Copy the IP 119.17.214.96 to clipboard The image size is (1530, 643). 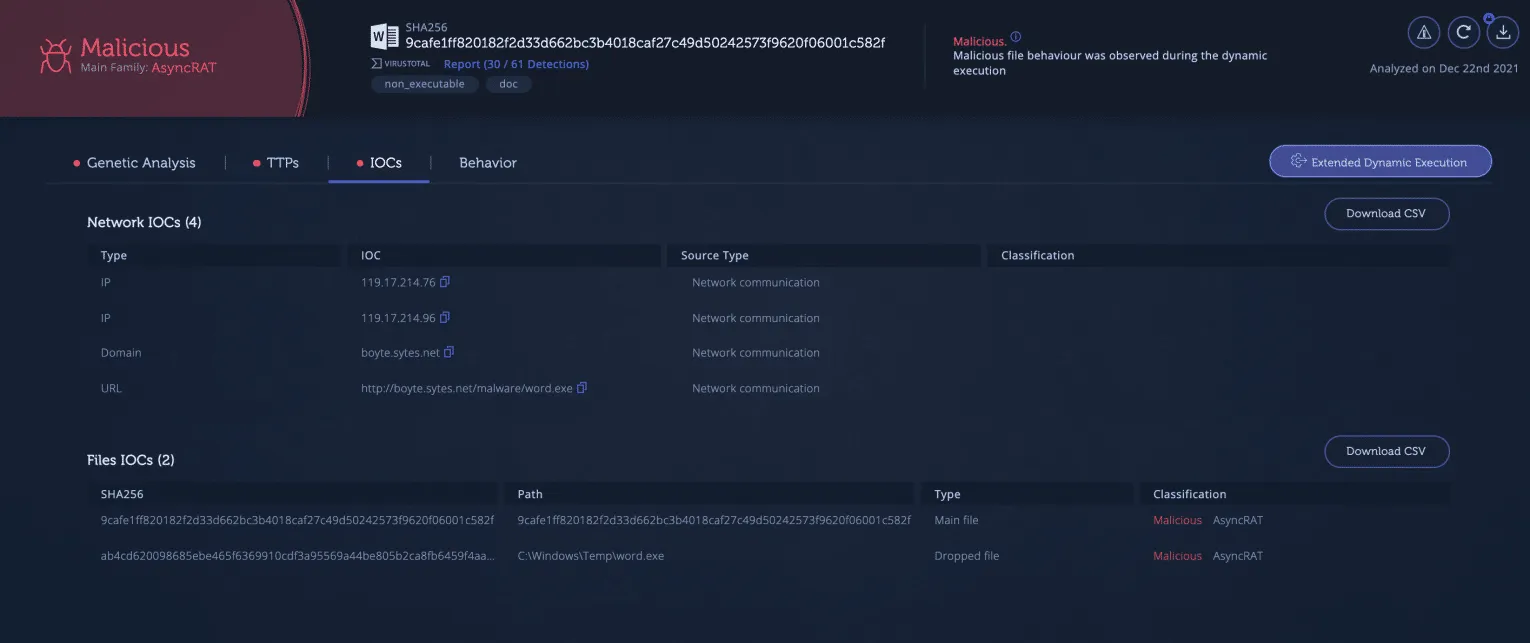(x=445, y=317)
